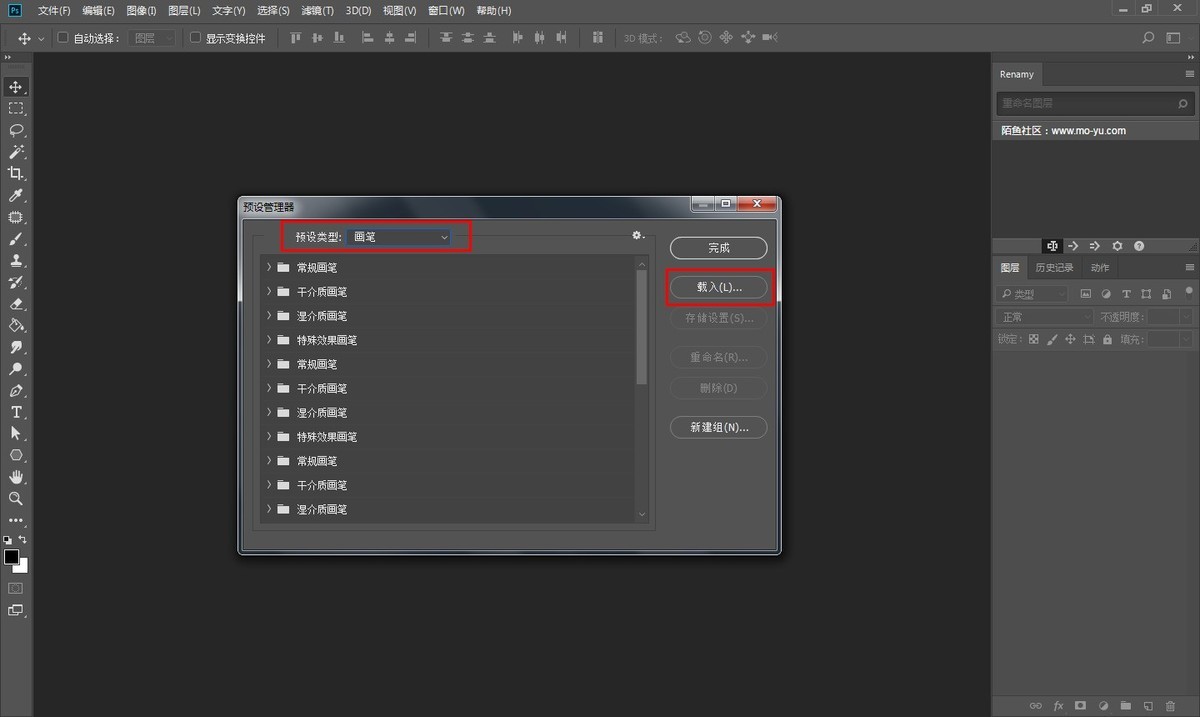Expand the first 常规画笔 folder
1200x717 pixels.
click(269, 267)
